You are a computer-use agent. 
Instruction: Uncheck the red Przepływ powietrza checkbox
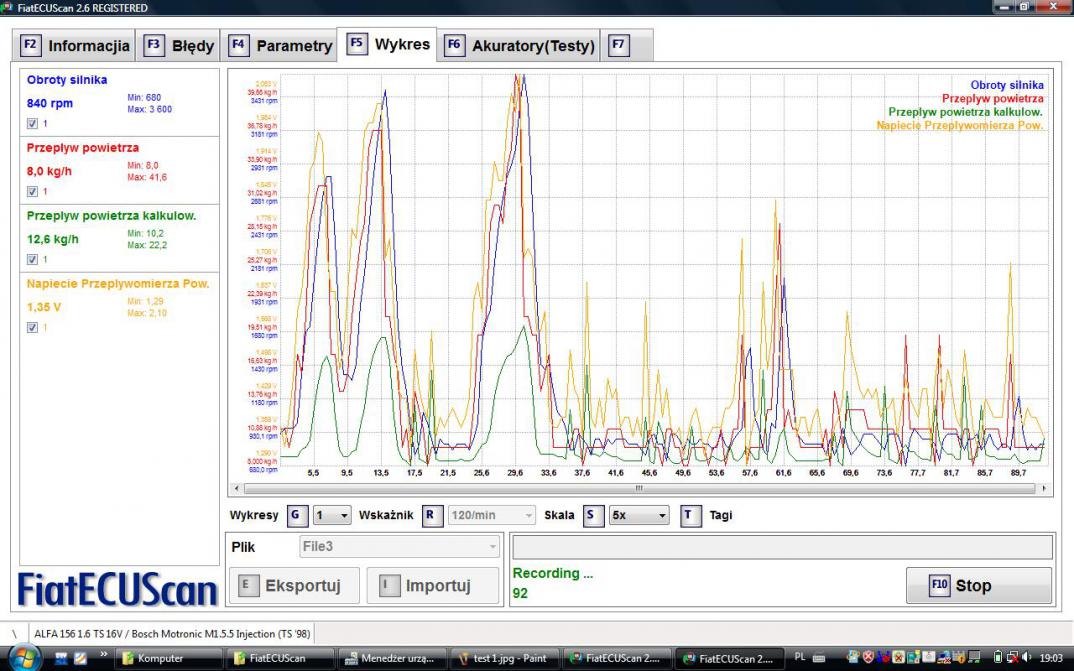tap(32, 192)
